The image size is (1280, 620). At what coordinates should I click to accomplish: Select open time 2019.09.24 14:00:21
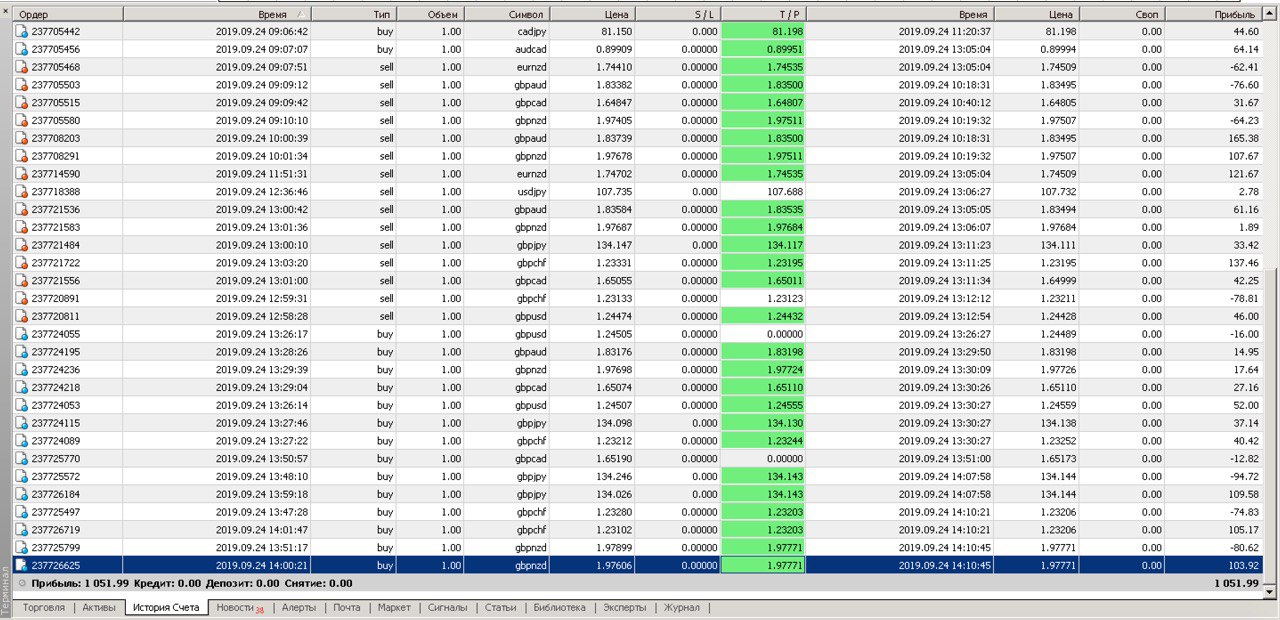[x=262, y=566]
